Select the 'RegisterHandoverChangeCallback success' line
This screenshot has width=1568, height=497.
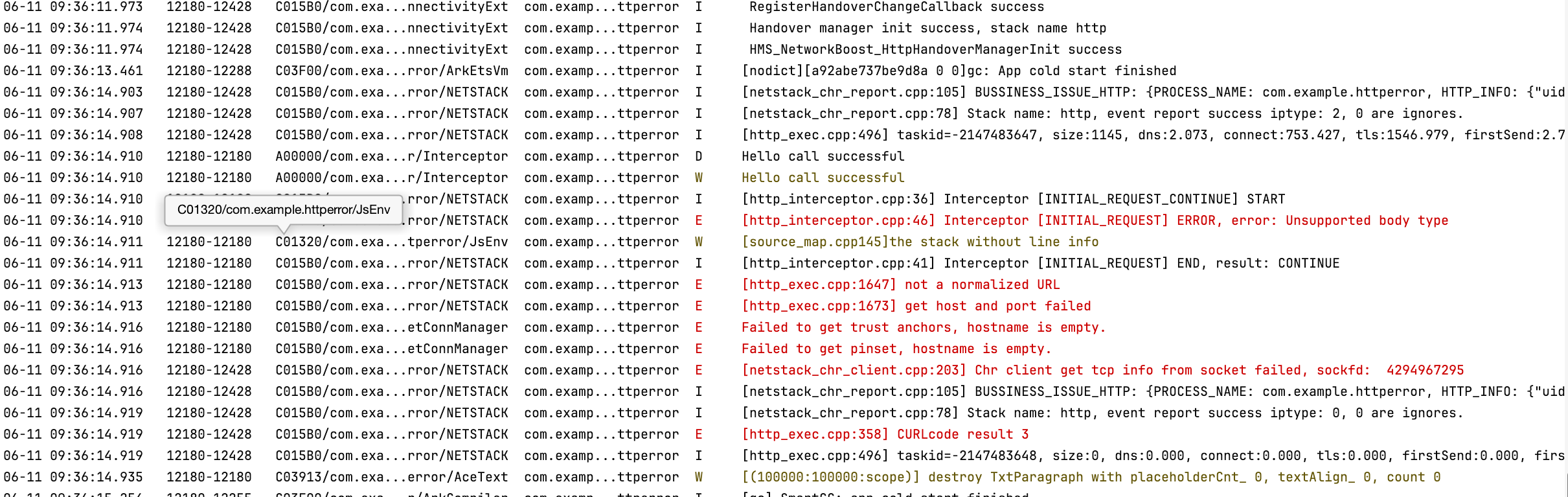896,7
